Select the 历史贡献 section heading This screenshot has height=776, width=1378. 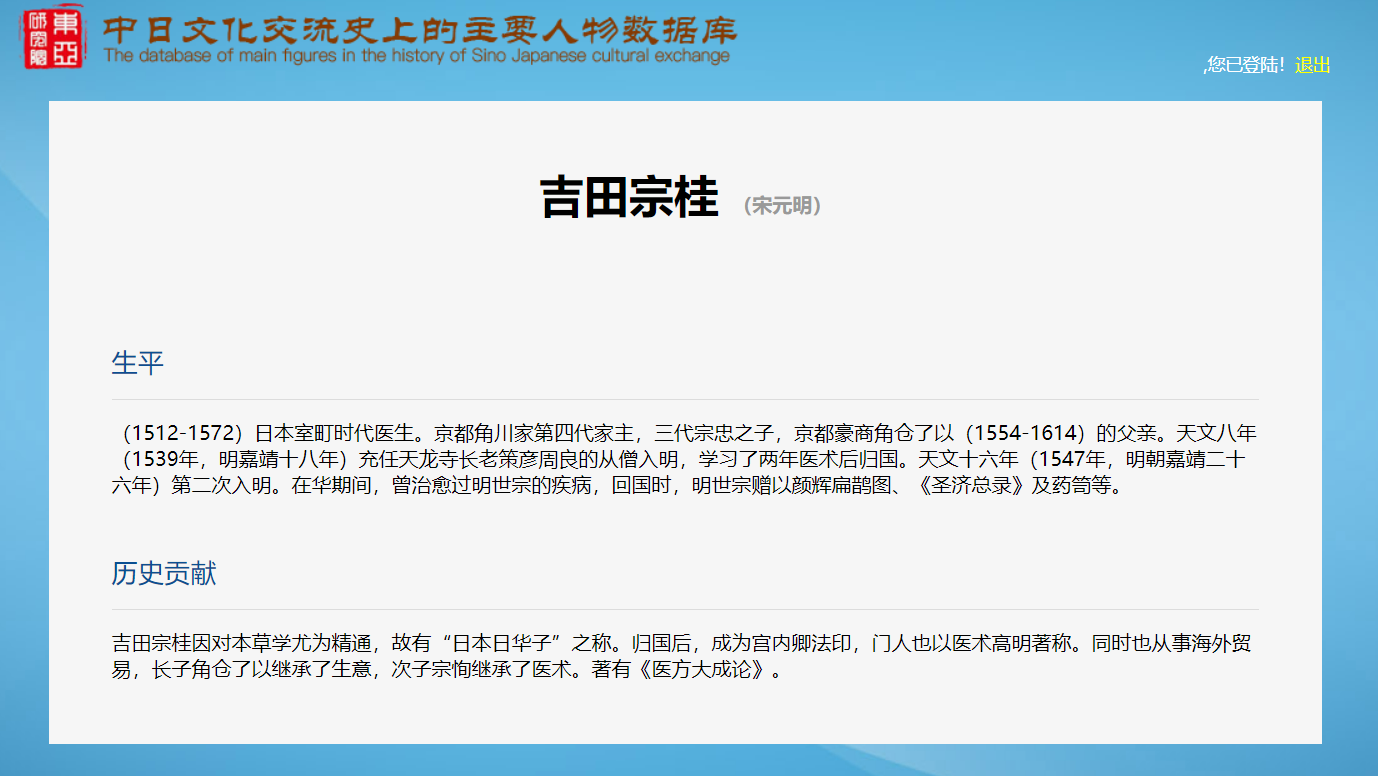point(163,574)
